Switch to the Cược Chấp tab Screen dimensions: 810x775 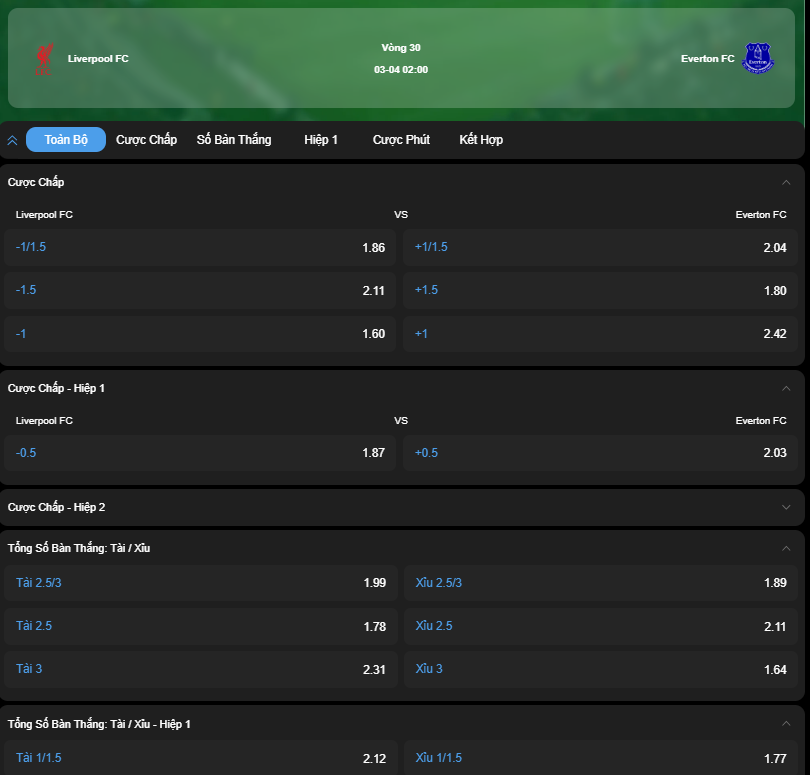coord(146,140)
